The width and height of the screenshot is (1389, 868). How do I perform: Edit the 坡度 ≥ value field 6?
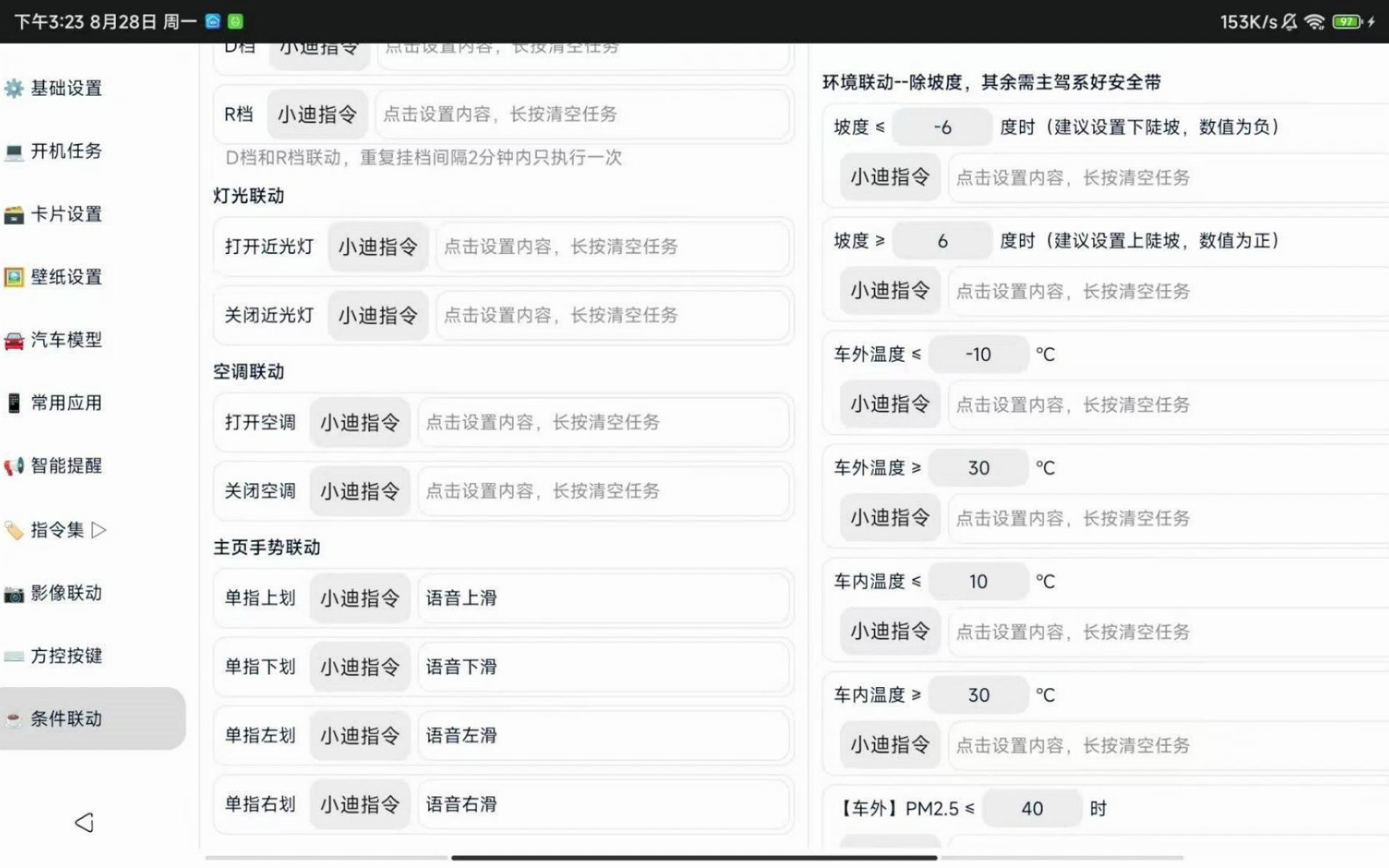[x=943, y=241]
